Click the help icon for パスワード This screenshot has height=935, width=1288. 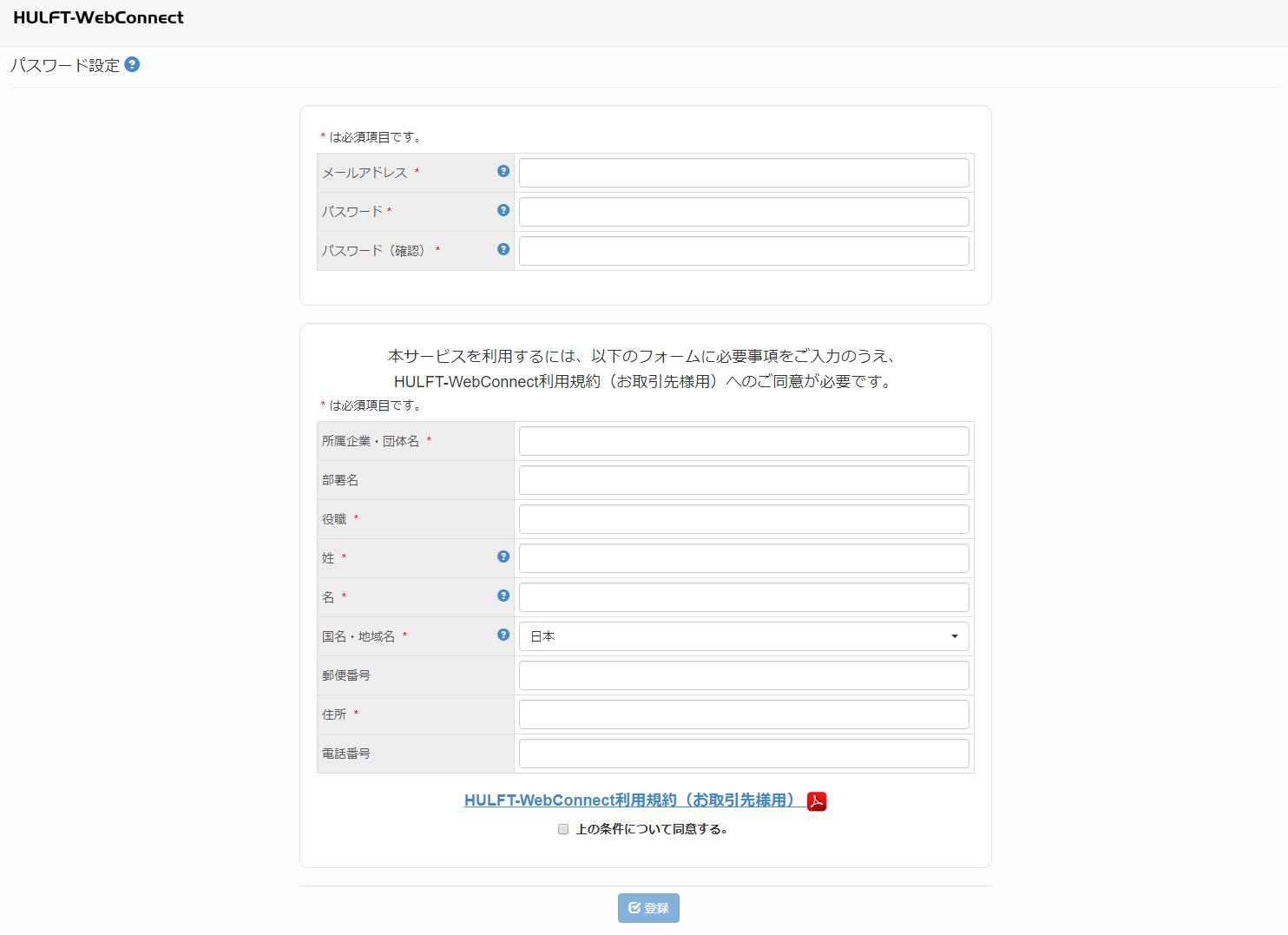click(x=503, y=210)
